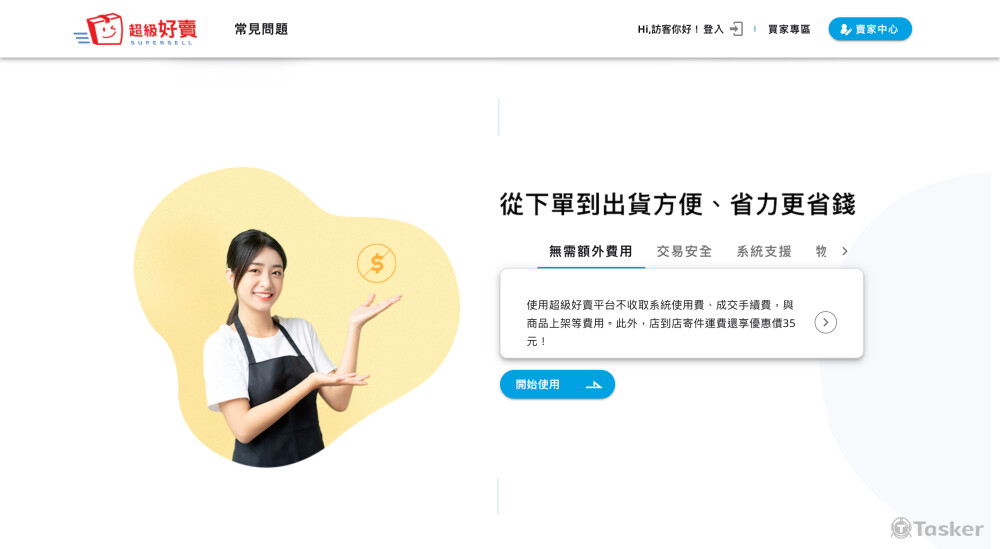Select the partially hidden 物 tab
This screenshot has height=549, width=1000.
point(821,251)
